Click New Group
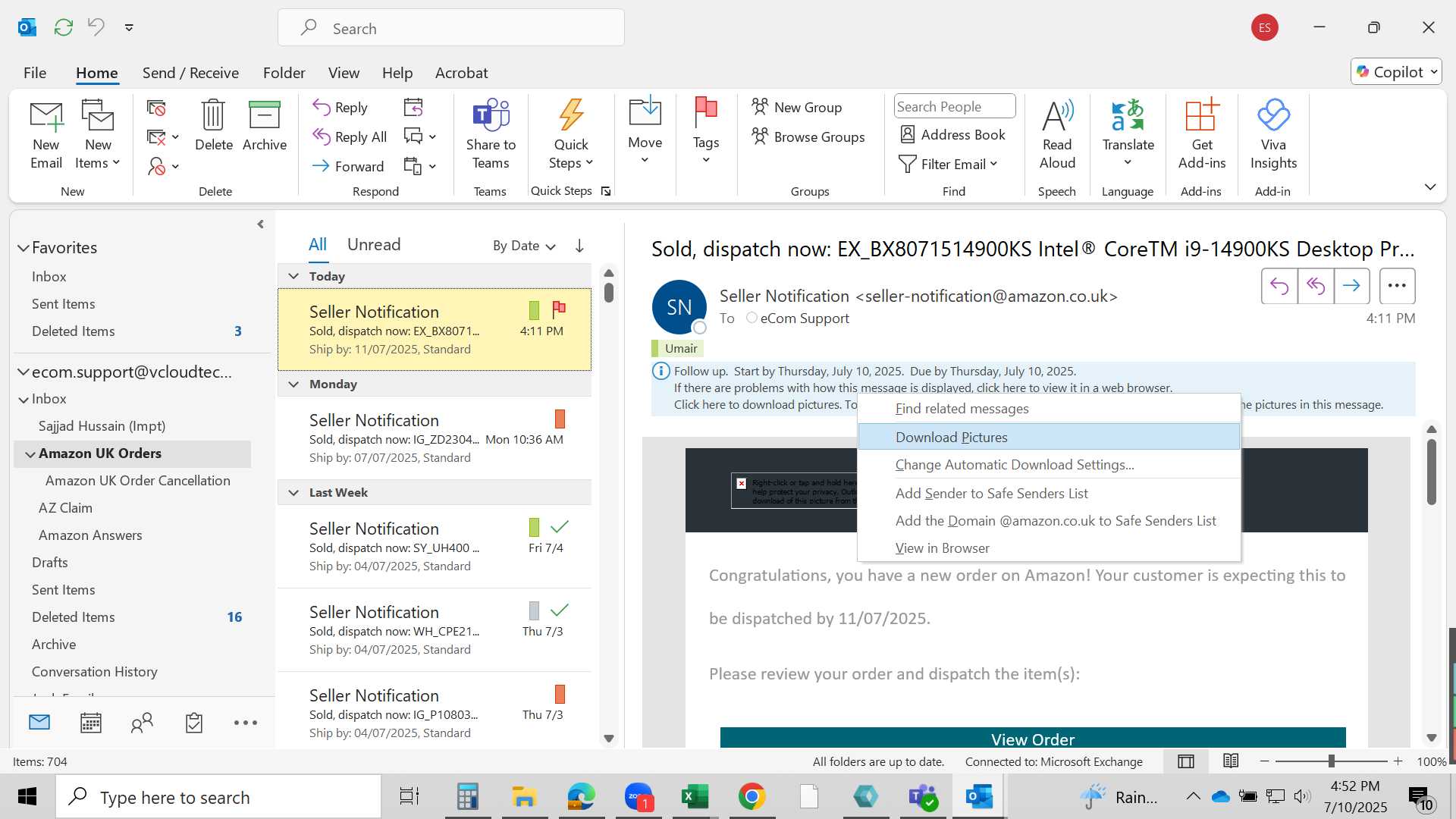Screen dimensions: 1456x819 (x=797, y=108)
